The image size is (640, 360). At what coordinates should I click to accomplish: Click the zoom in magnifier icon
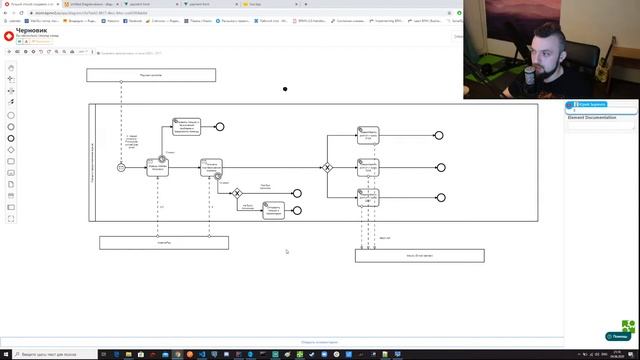(57, 52)
